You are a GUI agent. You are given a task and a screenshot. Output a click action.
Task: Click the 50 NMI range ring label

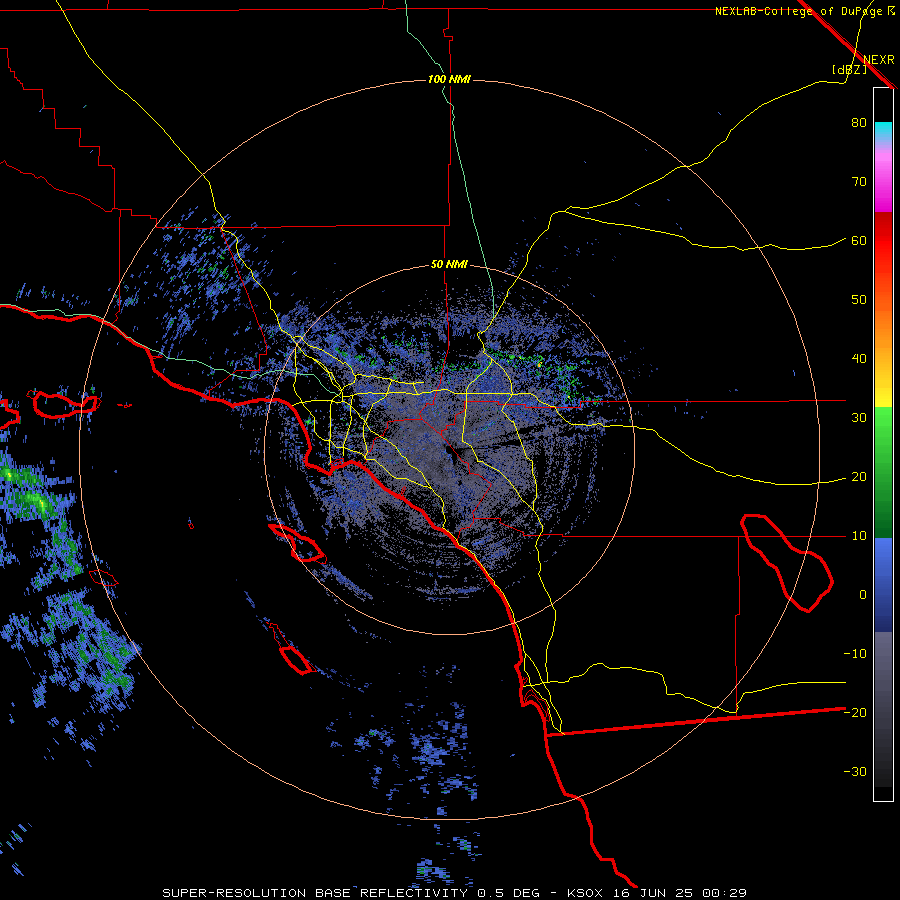click(x=449, y=265)
